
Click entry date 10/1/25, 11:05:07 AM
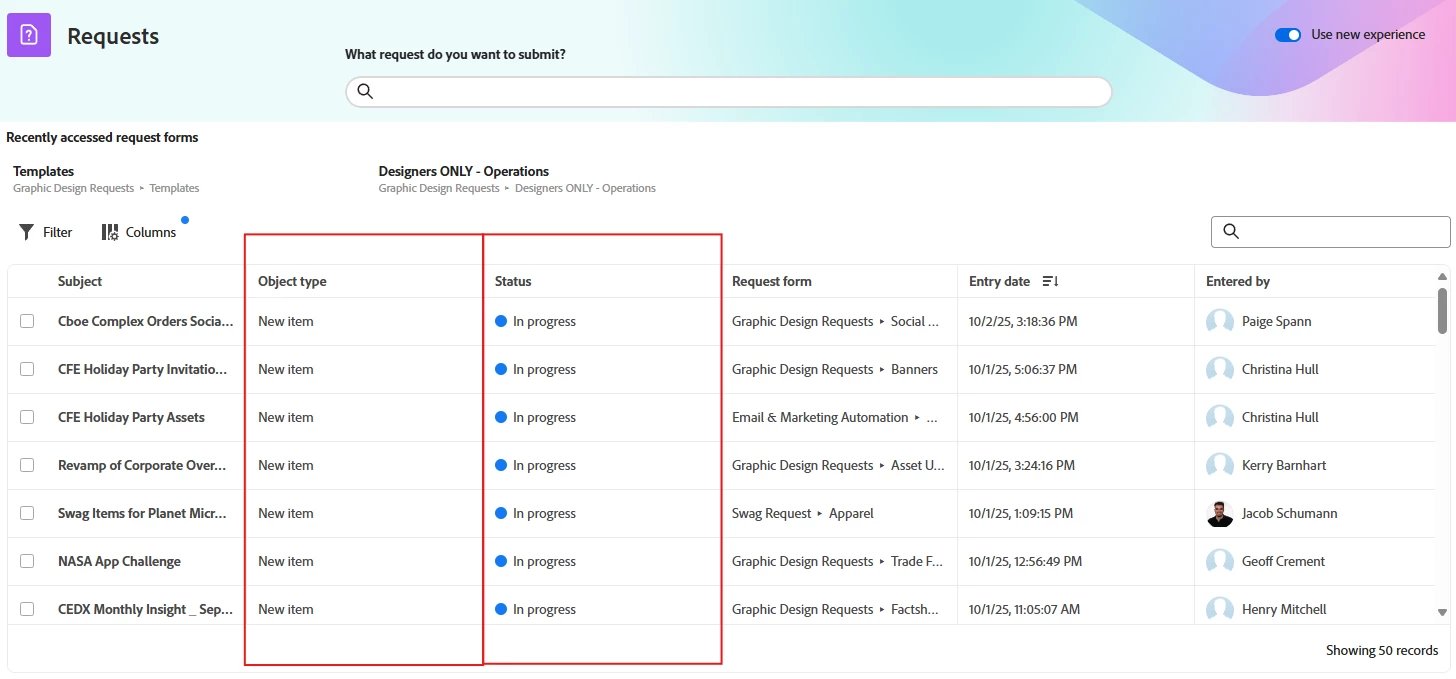coord(1024,609)
